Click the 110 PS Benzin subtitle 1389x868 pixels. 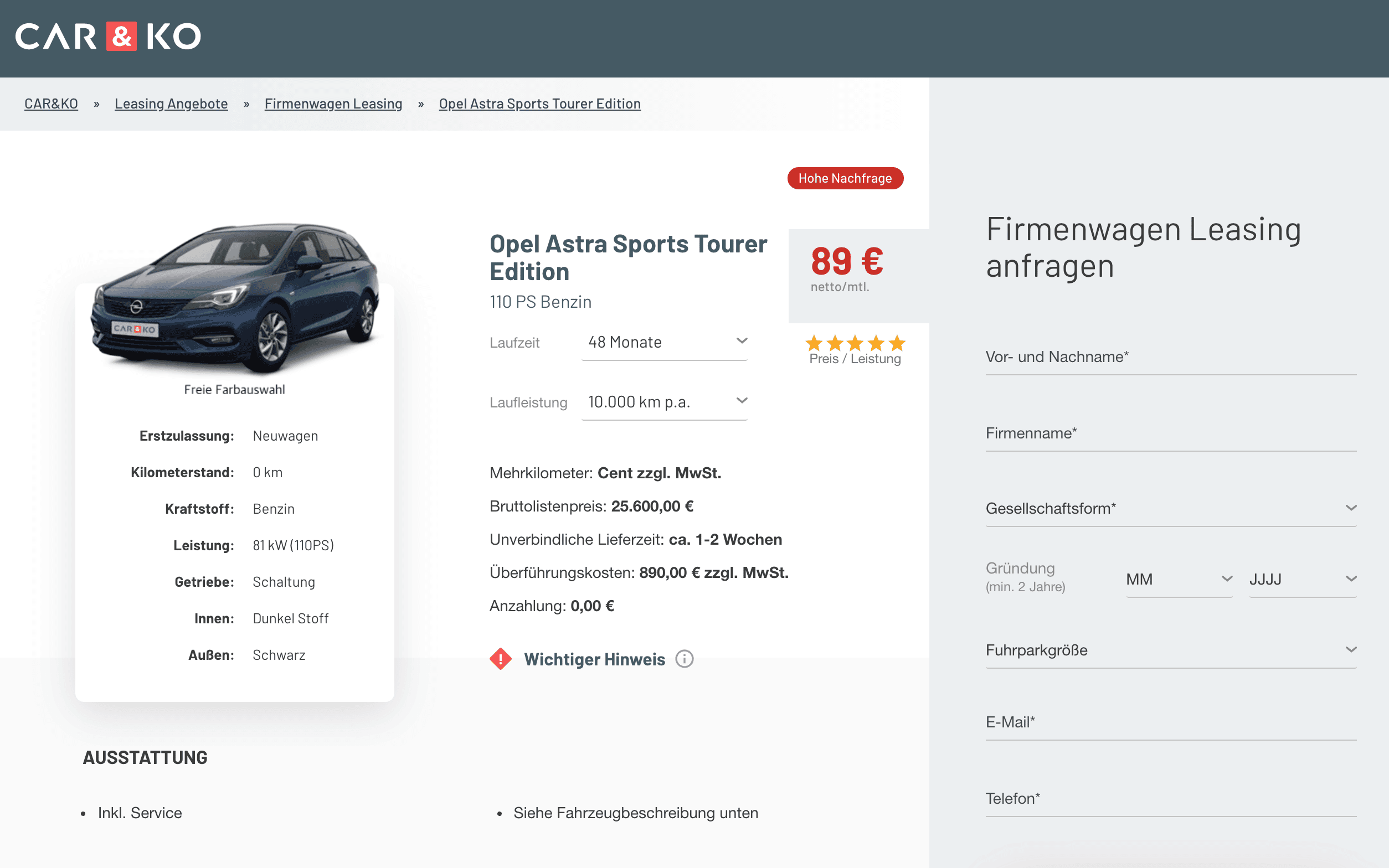click(x=541, y=302)
